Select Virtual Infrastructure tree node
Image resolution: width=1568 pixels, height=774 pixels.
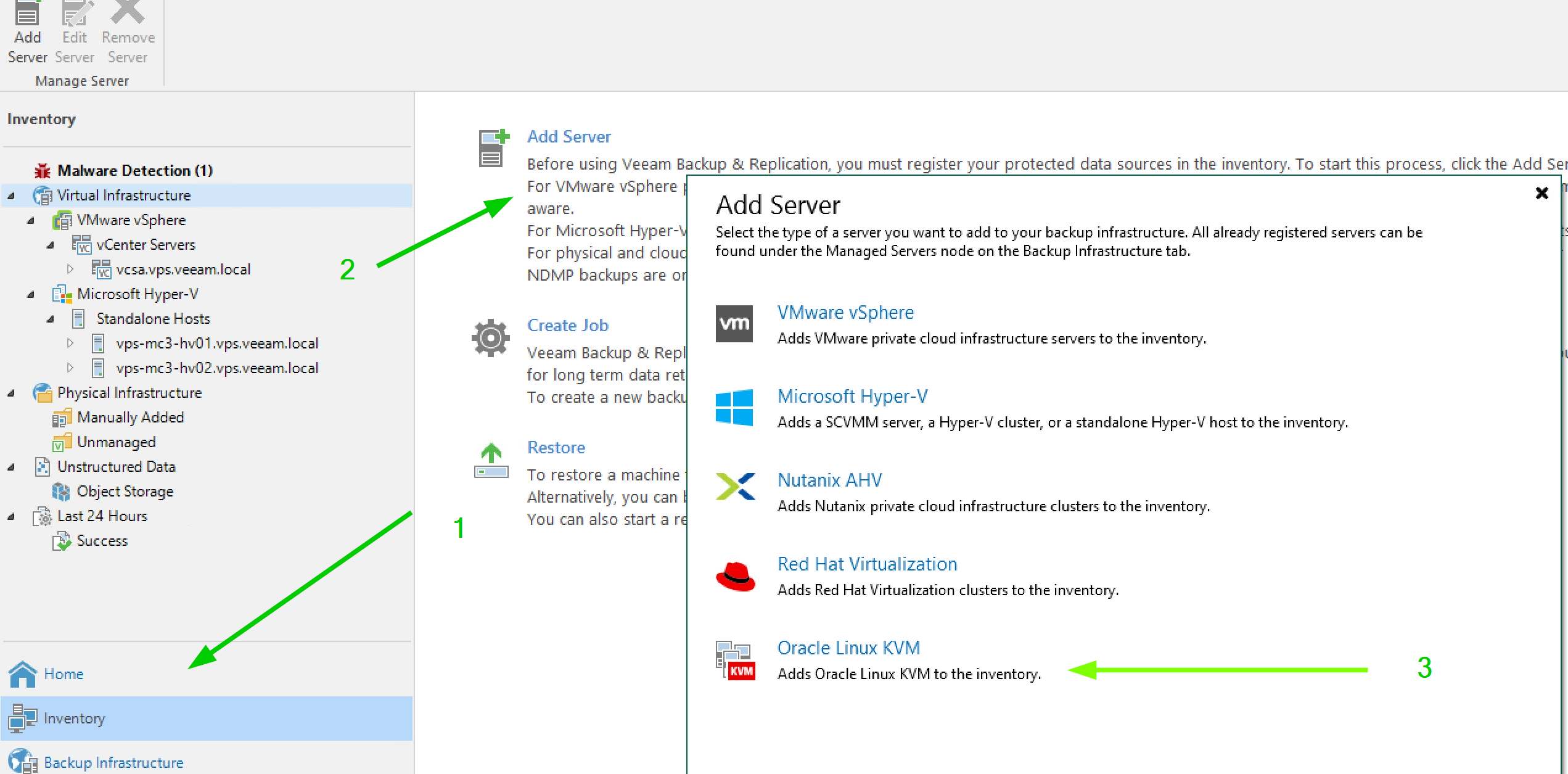coord(124,196)
